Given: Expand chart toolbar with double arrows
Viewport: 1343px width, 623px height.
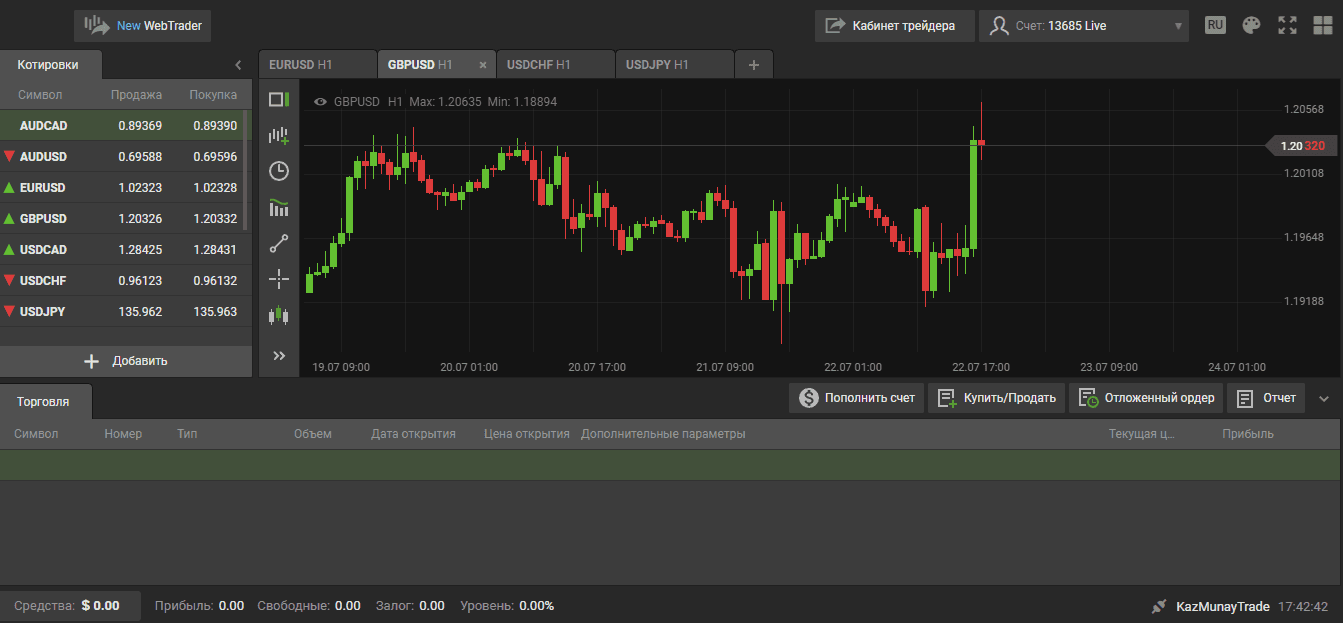Looking at the screenshot, I should coord(279,355).
